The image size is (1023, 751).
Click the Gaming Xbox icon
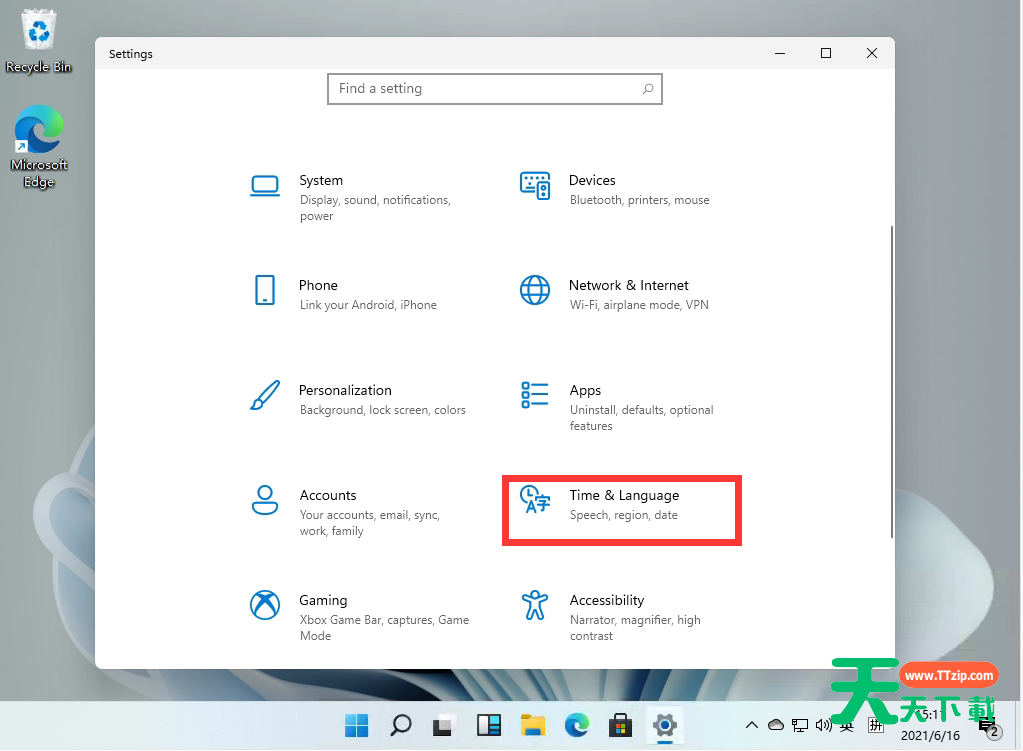coord(265,605)
